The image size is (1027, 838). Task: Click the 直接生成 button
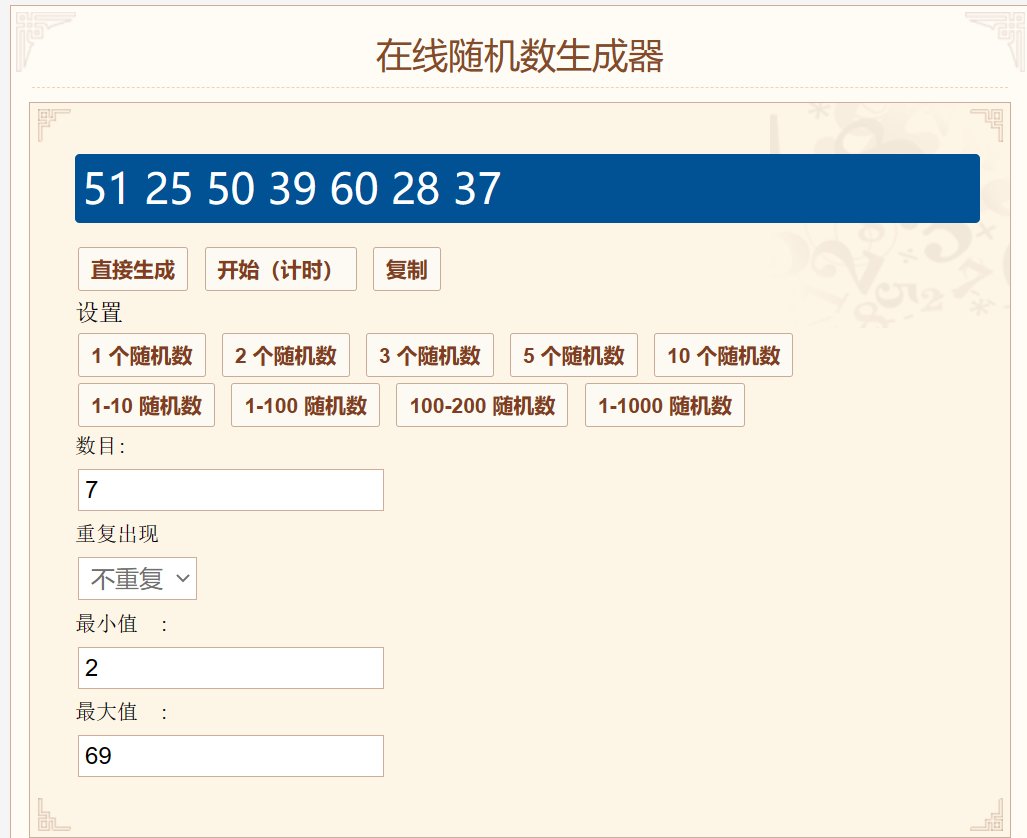[133, 269]
